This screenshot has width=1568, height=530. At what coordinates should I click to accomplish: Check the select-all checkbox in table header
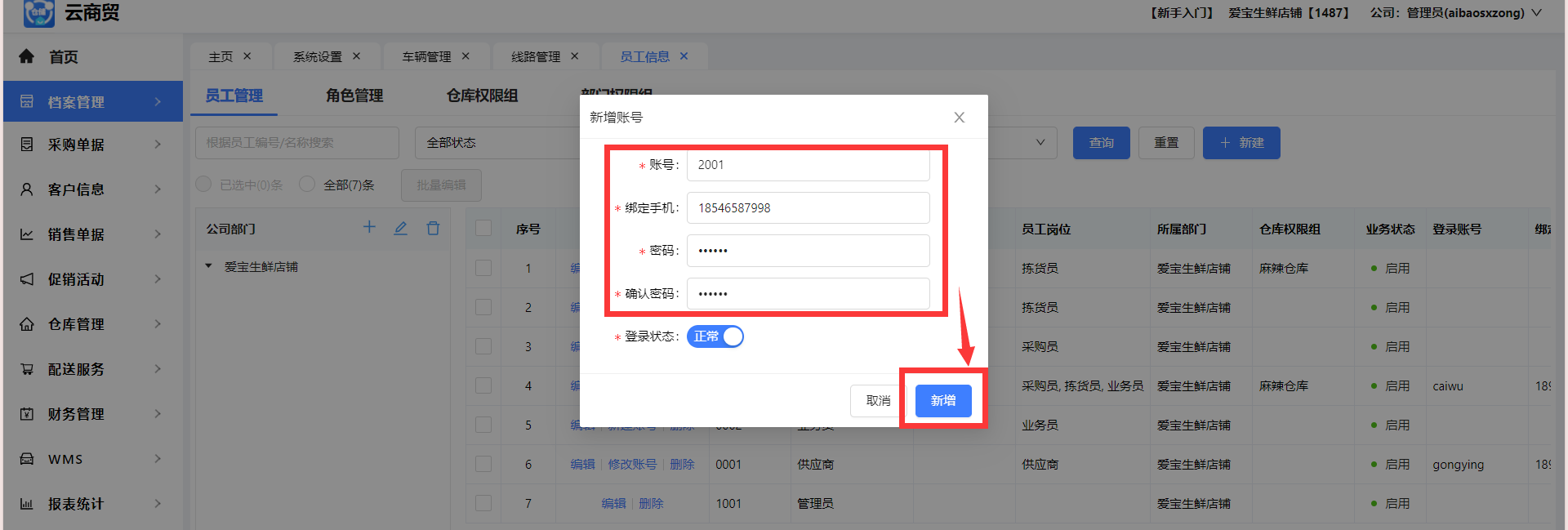483,229
